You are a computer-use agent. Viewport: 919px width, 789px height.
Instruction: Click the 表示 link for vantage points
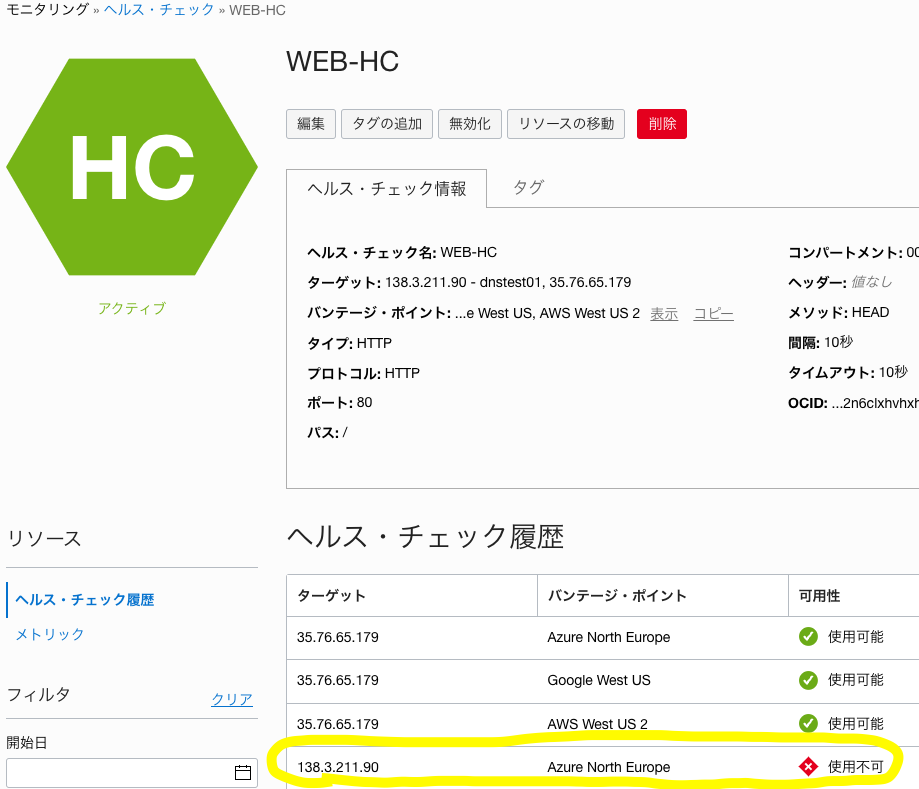pyautogui.click(x=664, y=314)
